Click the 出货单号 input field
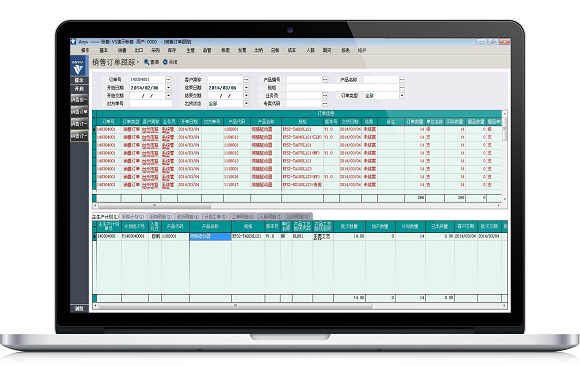Viewport: 580px width, 366px height. tap(151, 104)
